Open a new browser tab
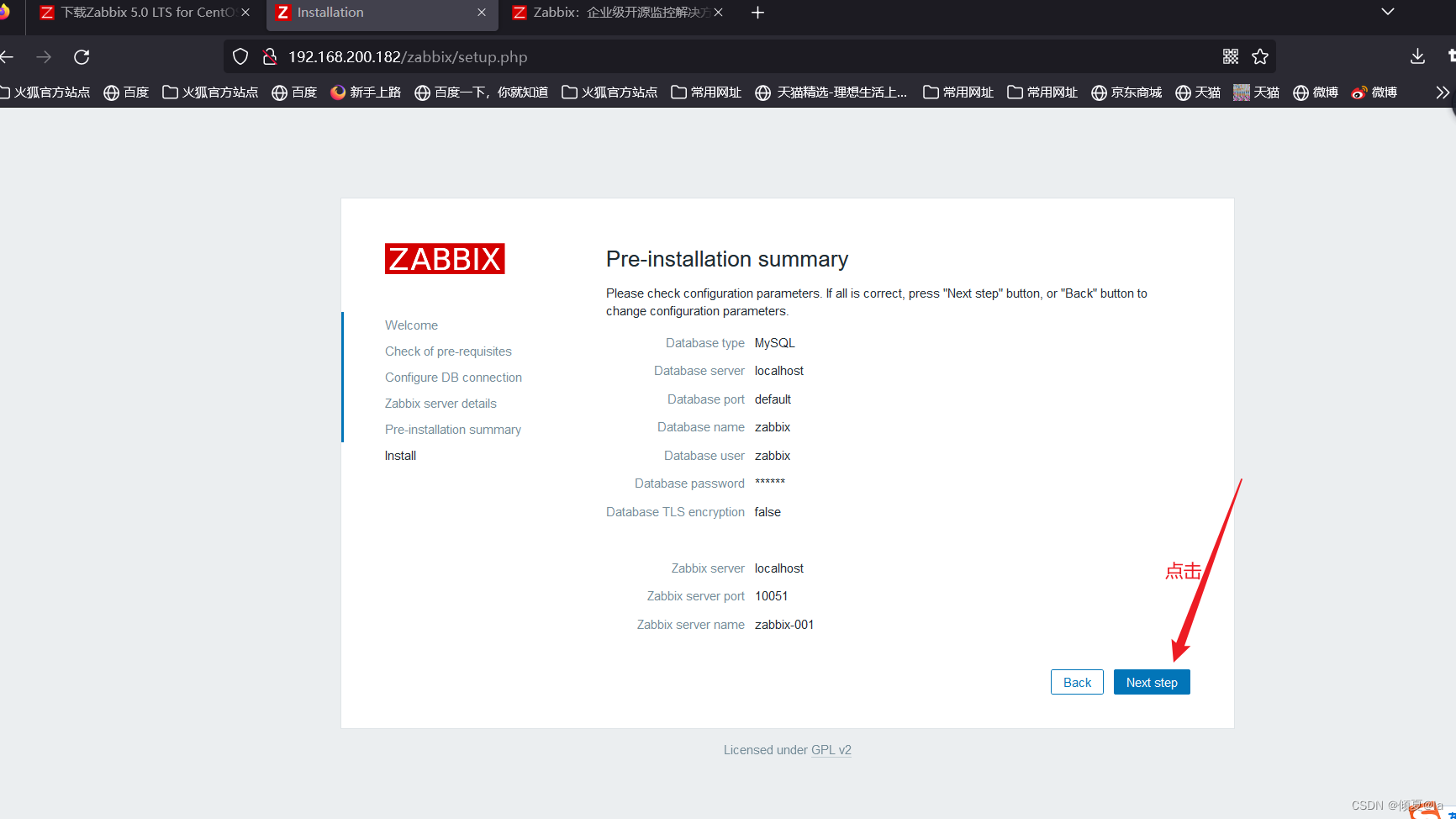1456x819 pixels. pyautogui.click(x=757, y=13)
